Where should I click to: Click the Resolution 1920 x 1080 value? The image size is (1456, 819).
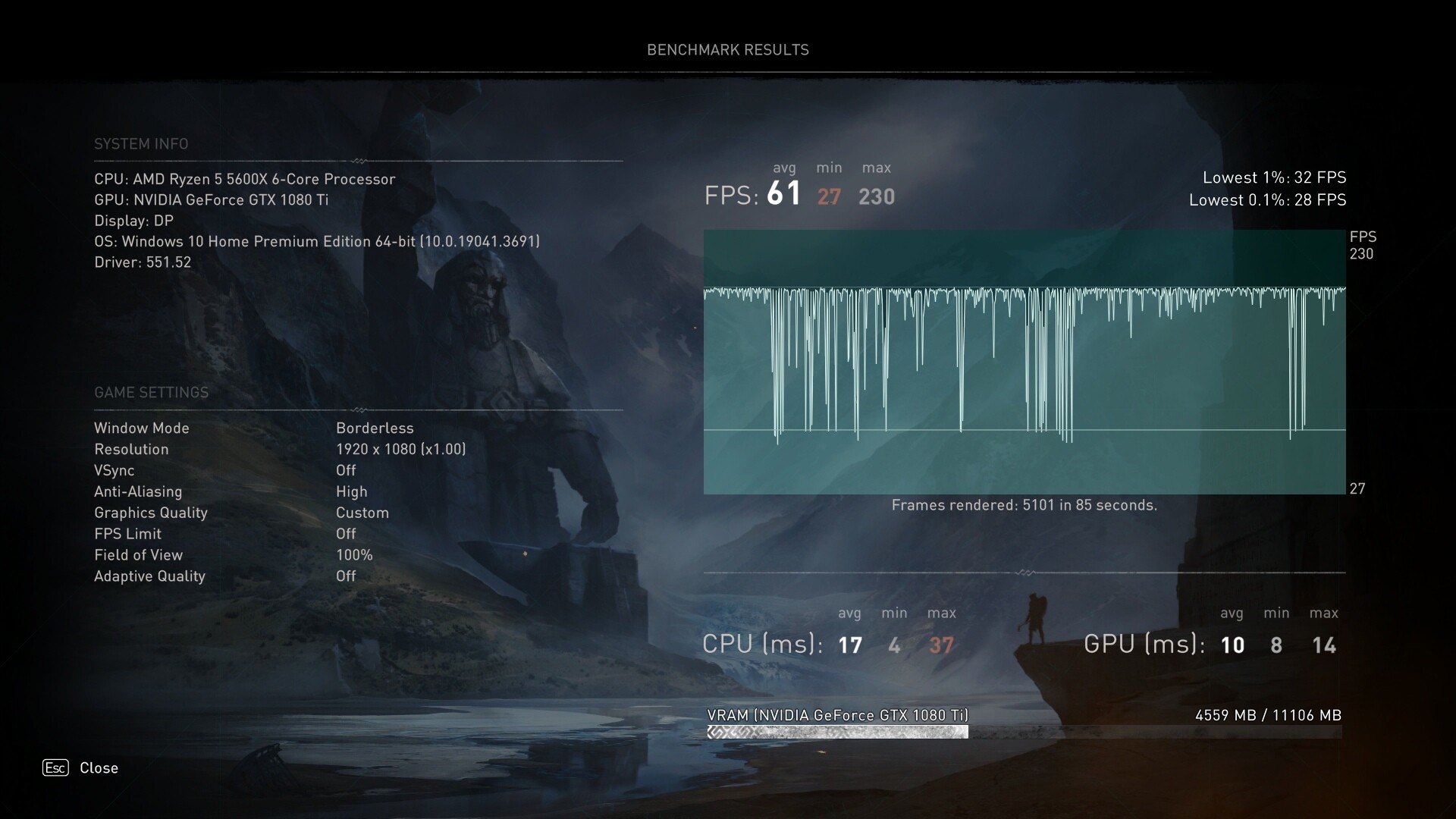400,450
